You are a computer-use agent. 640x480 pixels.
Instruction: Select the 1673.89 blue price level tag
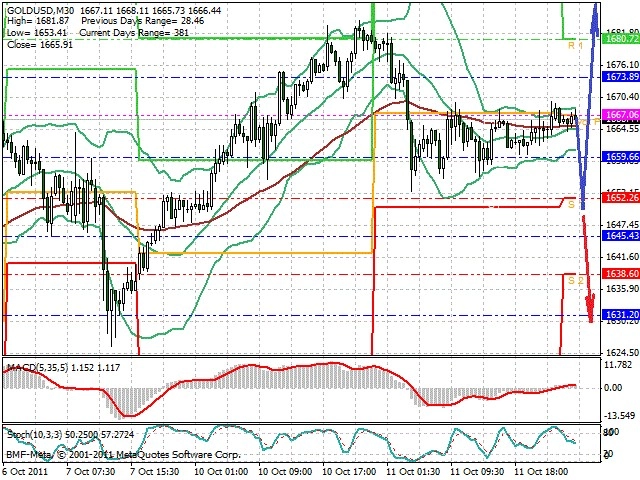click(x=621, y=77)
